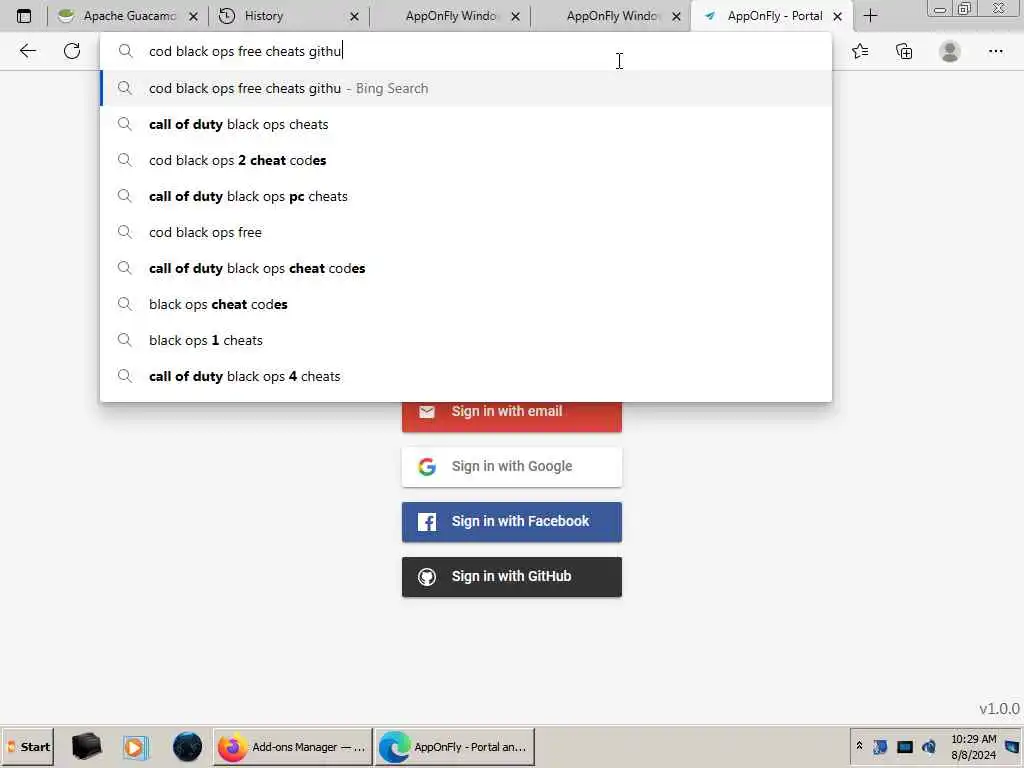
Task: Open the Windows Start button
Action: (x=28, y=746)
